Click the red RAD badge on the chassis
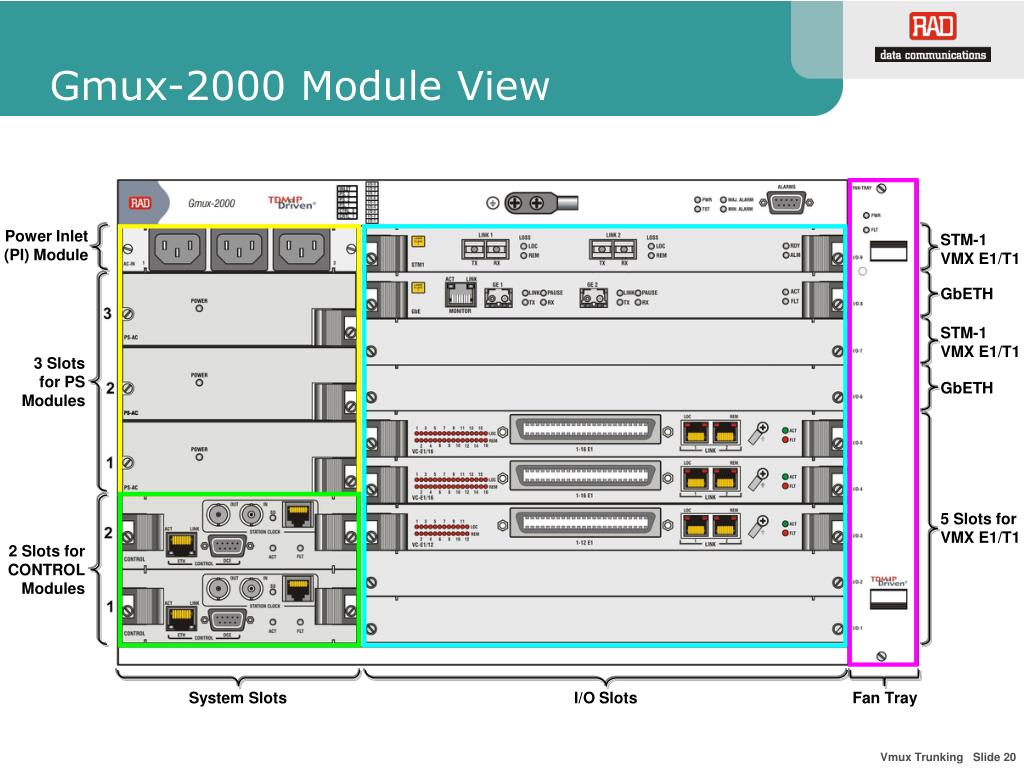This screenshot has height=768, width=1024. (140, 203)
